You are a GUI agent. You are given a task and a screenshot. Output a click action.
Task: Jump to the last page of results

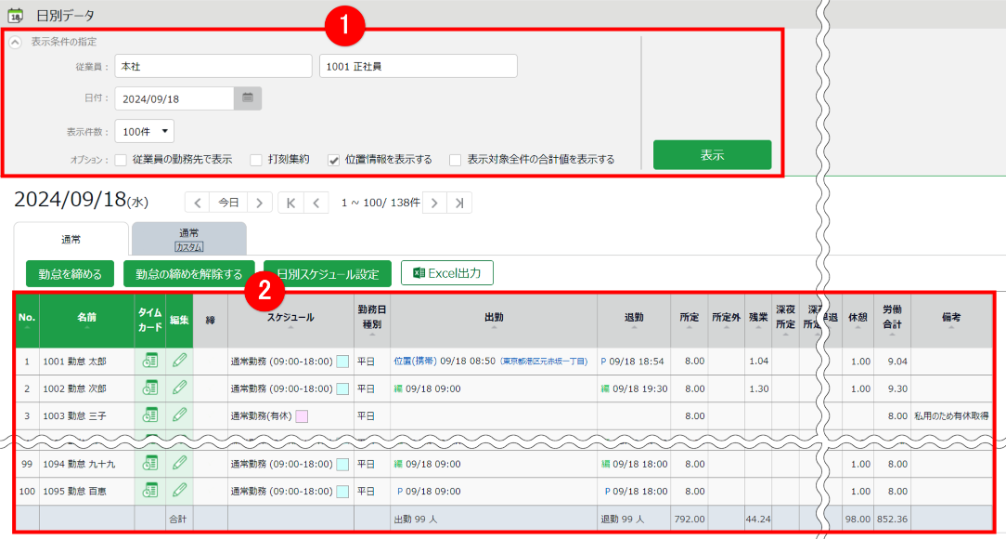click(x=459, y=203)
